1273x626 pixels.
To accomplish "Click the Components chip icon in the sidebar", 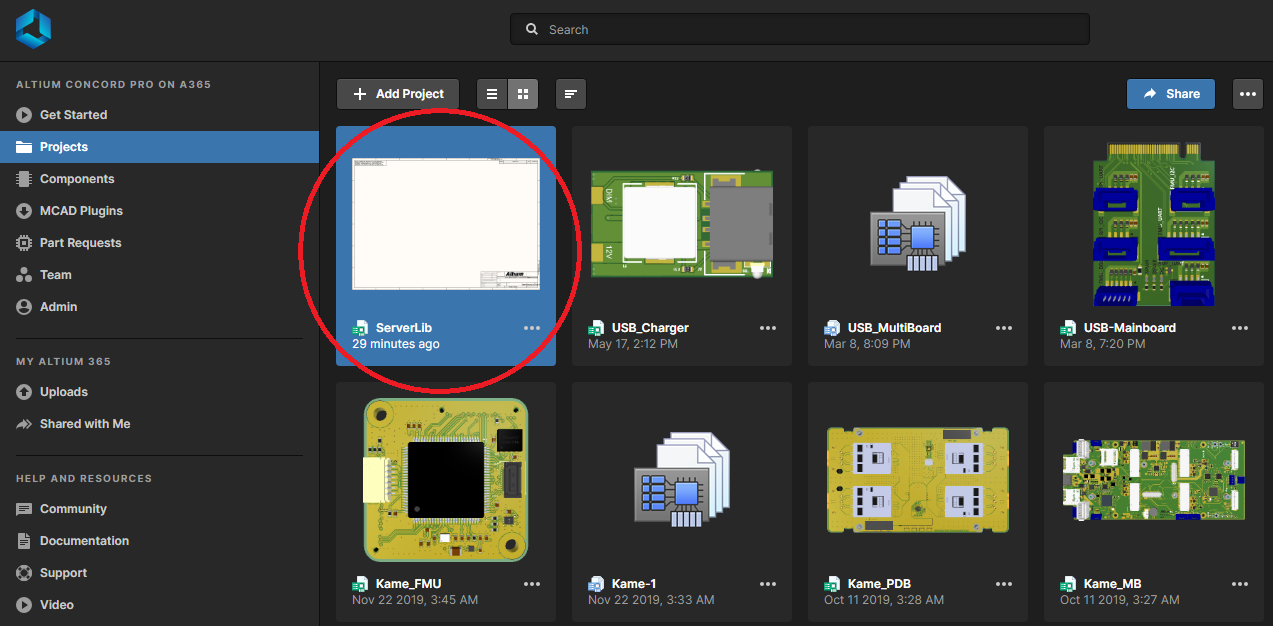I will point(24,179).
